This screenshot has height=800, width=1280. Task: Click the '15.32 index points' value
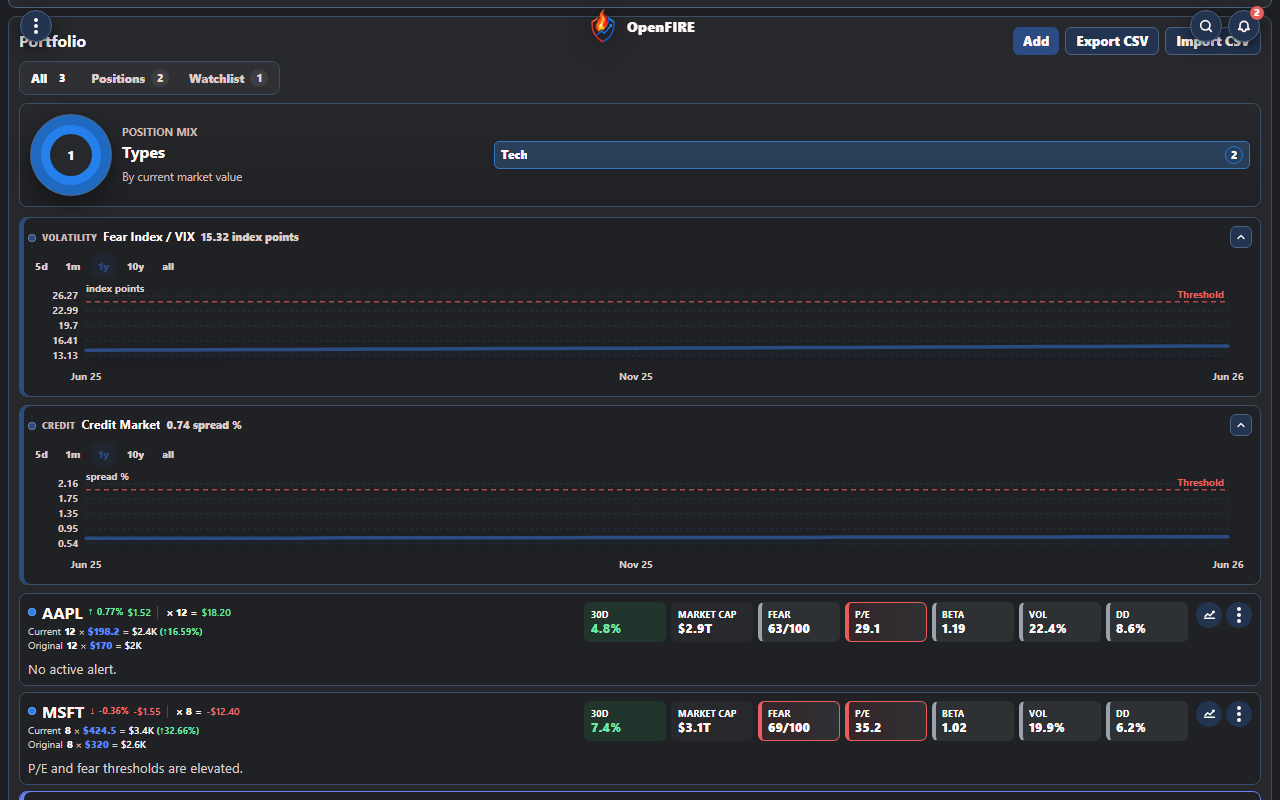[x=250, y=237]
